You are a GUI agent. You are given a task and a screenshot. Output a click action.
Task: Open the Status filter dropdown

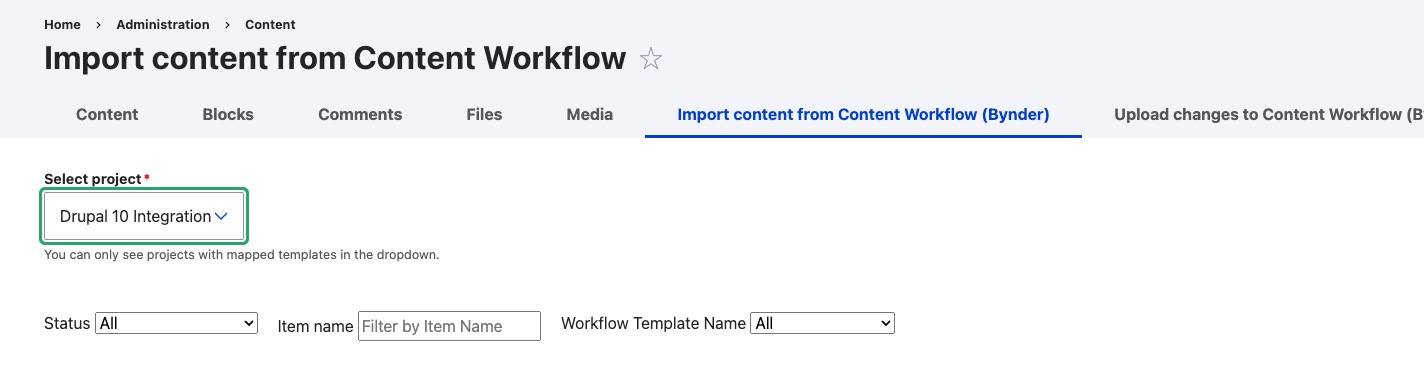[x=177, y=324]
